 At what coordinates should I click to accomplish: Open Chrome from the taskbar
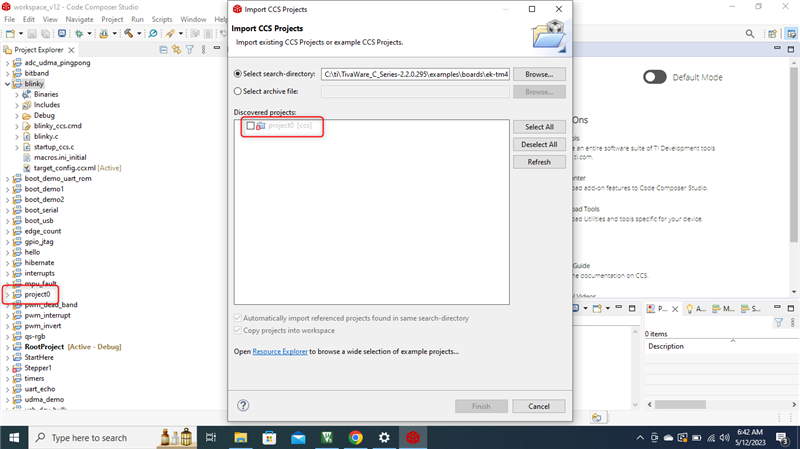click(356, 437)
